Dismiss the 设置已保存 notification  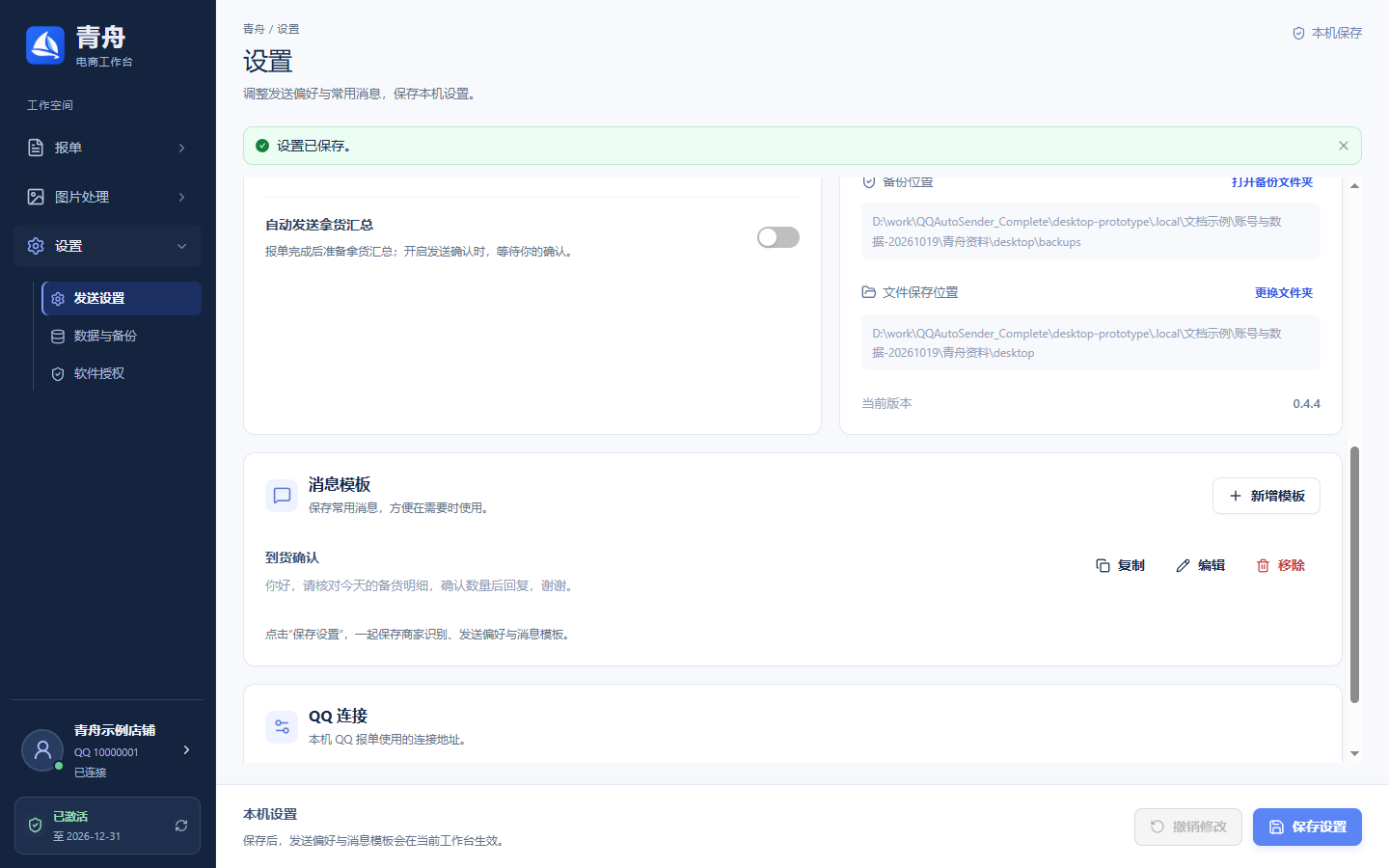(x=1344, y=146)
